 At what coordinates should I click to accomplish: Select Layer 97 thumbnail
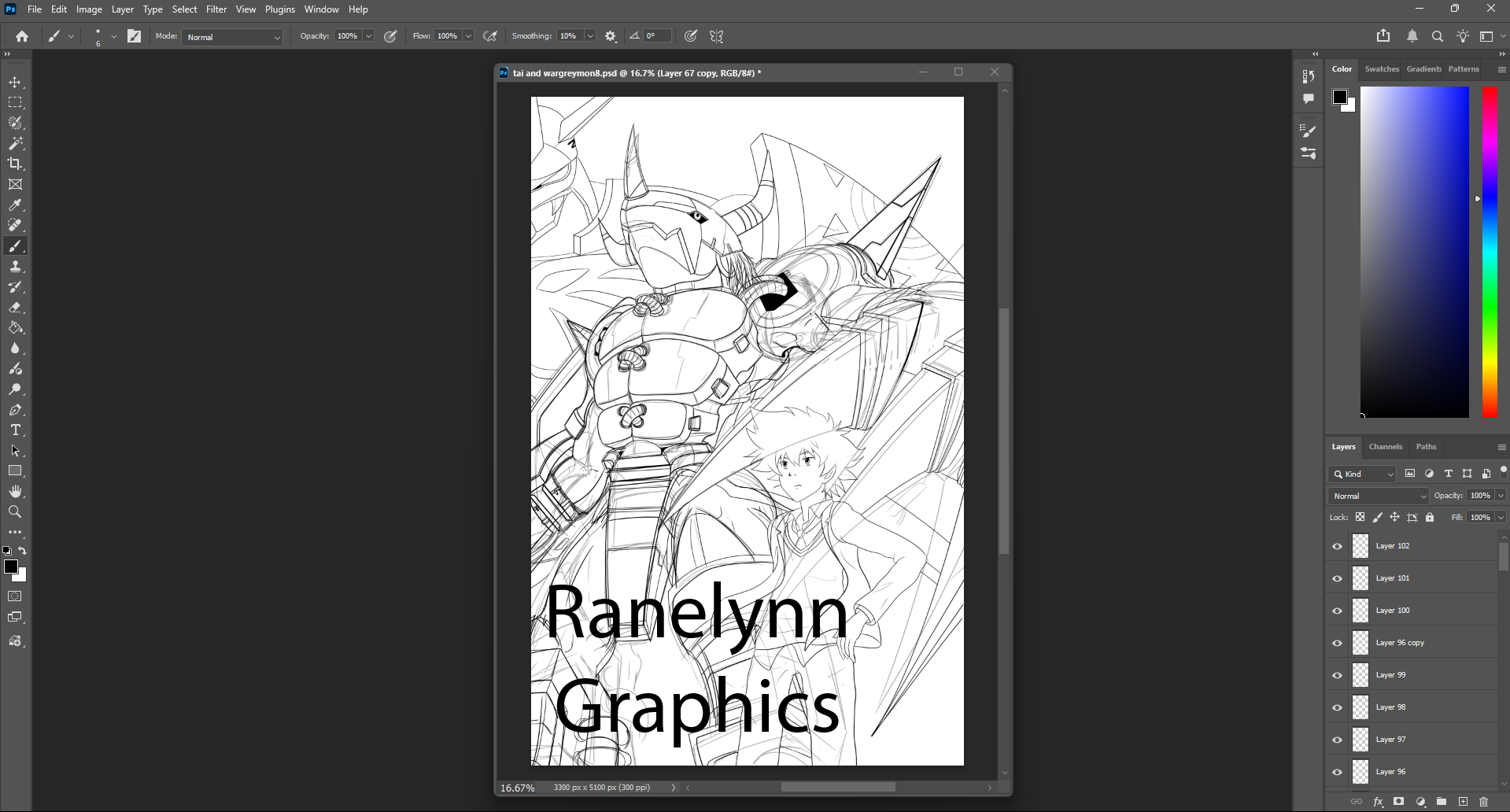click(x=1360, y=740)
